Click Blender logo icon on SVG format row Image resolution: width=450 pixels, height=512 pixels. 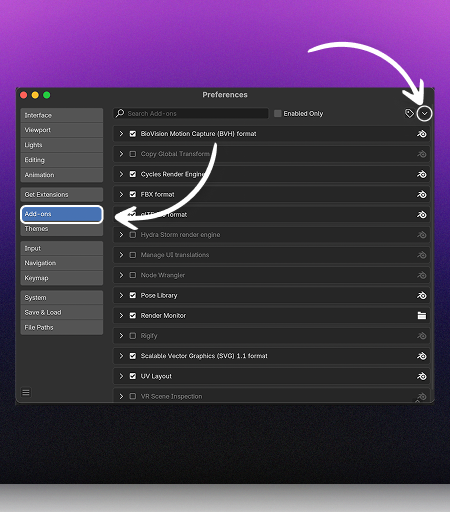point(422,356)
